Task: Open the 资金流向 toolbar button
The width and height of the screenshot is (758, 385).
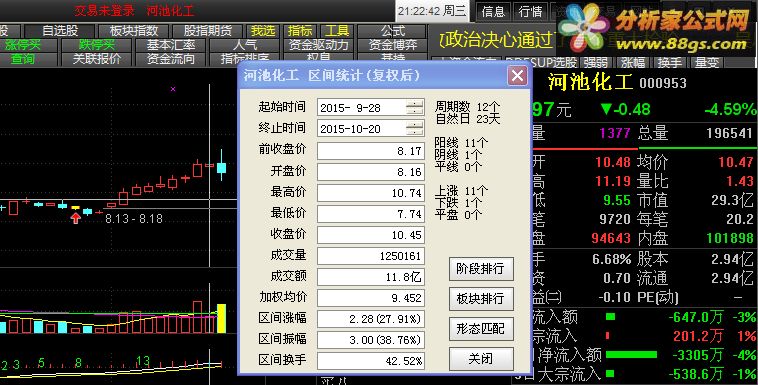Action: 171,59
